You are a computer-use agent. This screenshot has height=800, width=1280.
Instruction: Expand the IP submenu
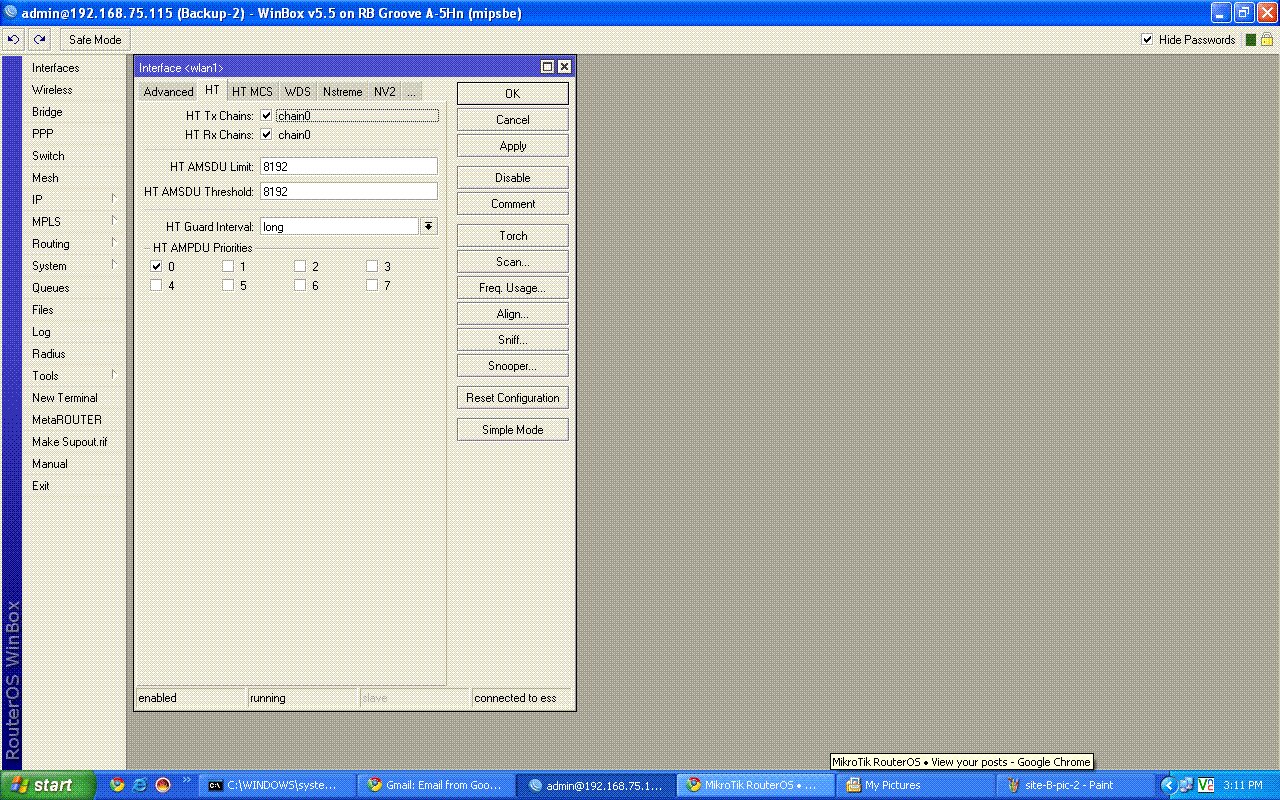(75, 200)
